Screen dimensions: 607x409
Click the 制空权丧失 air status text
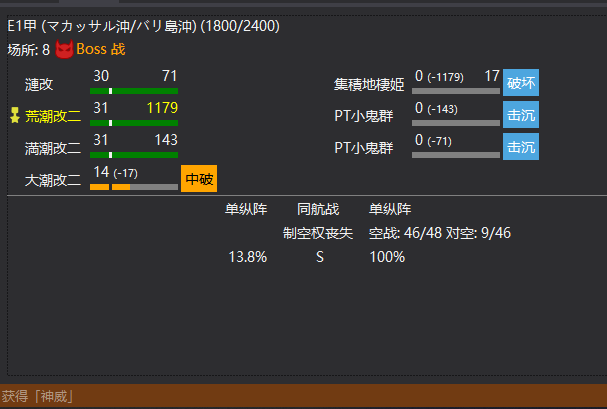pos(318,233)
